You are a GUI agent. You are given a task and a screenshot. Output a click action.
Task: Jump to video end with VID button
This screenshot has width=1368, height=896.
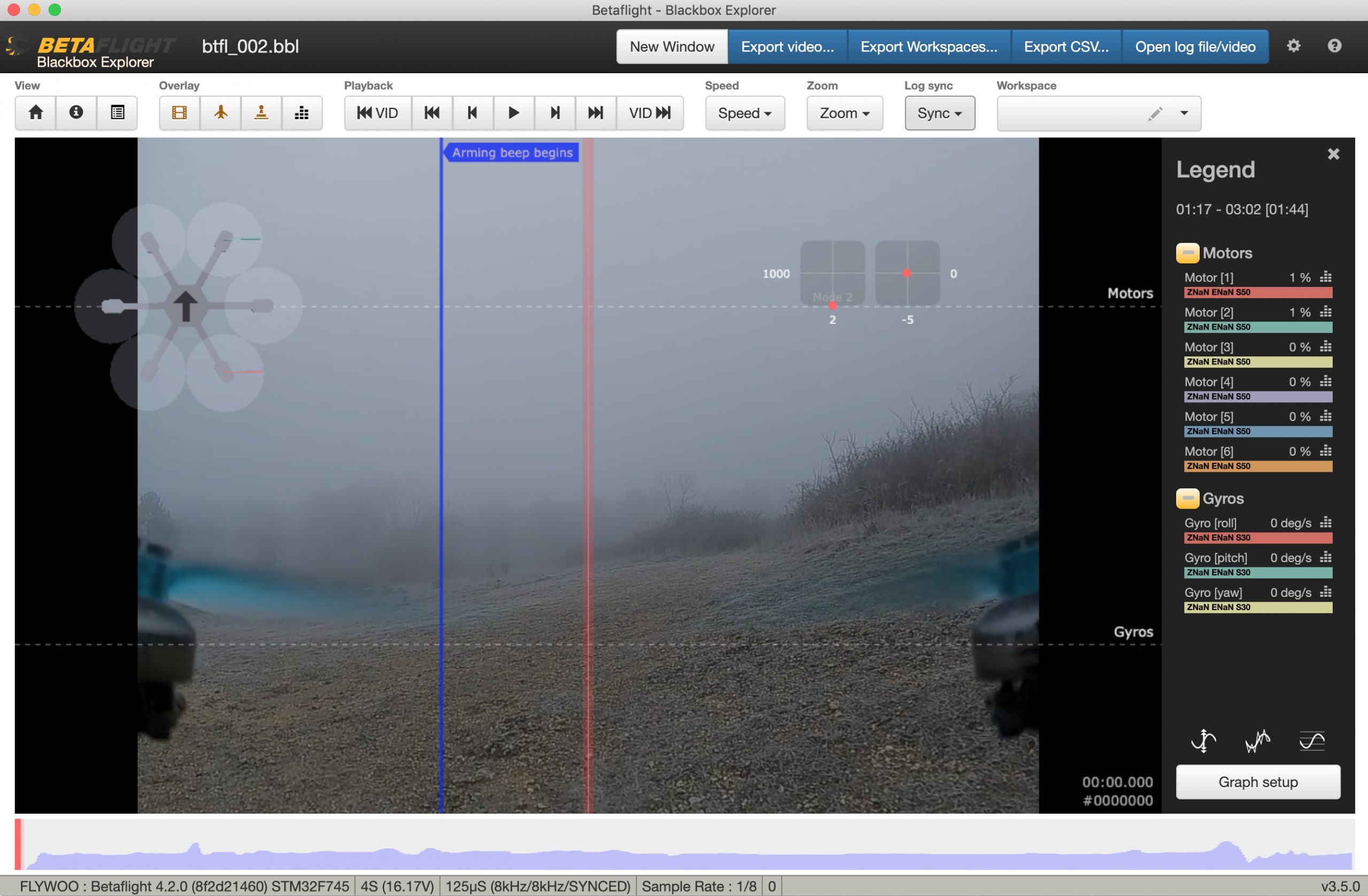point(650,113)
